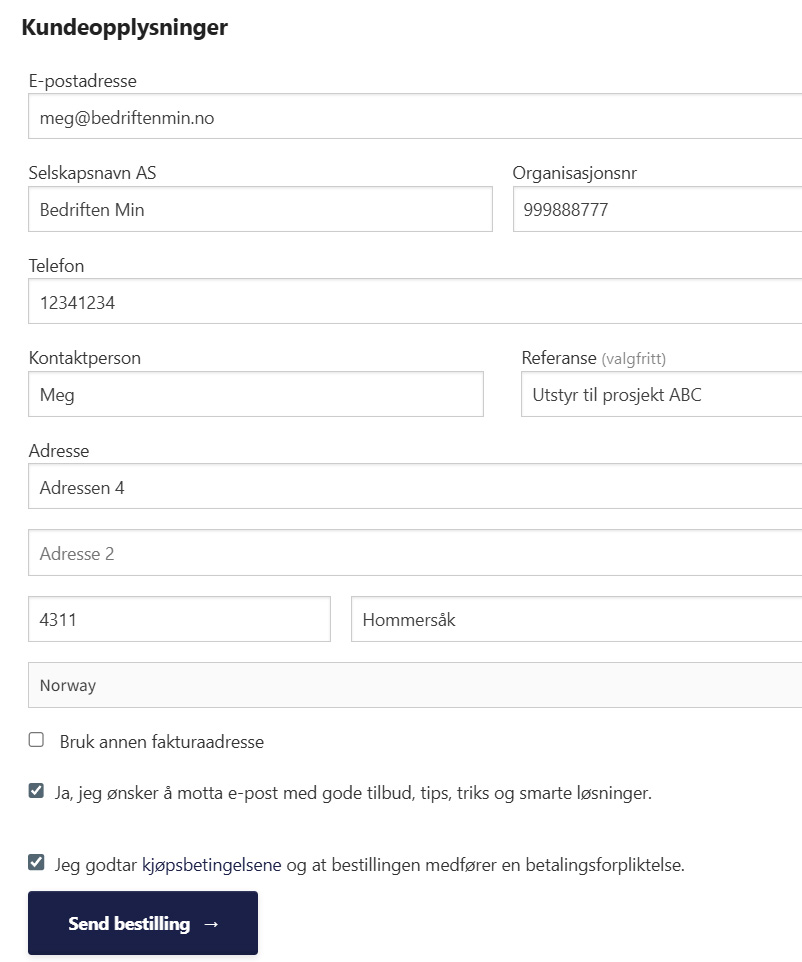The image size is (802, 962).
Task: Click the city field showing Hommersåk
Action: (x=576, y=619)
